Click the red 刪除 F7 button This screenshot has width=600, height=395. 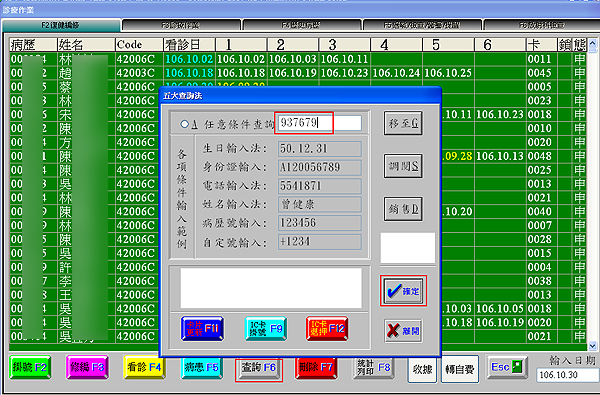pos(316,367)
